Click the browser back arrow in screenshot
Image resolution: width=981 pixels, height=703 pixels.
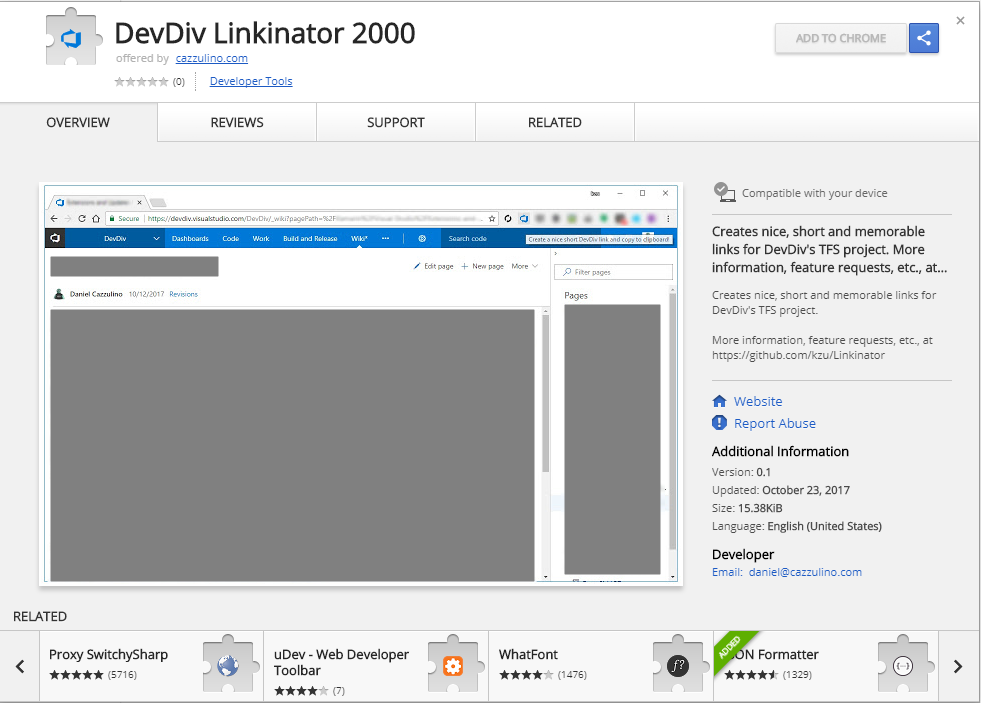[54, 219]
